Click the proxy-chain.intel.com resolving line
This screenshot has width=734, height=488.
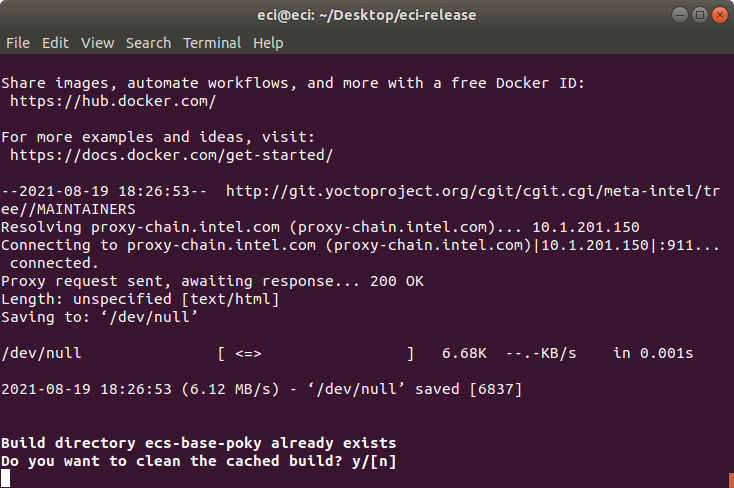[x=320, y=227]
